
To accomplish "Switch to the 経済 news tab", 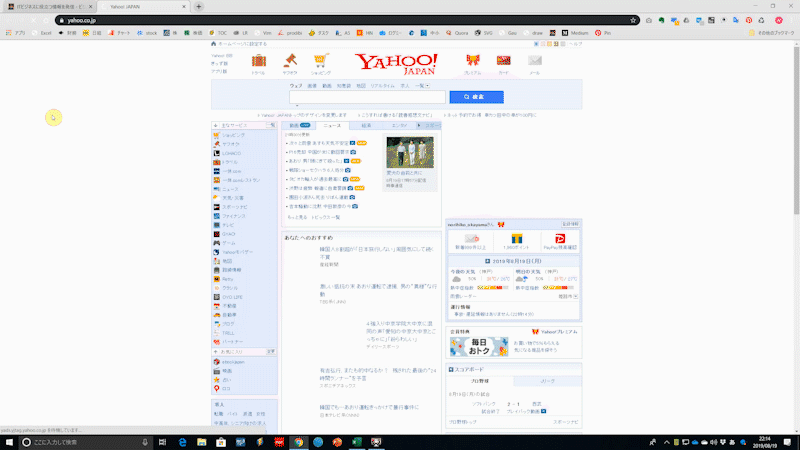I will [x=366, y=126].
